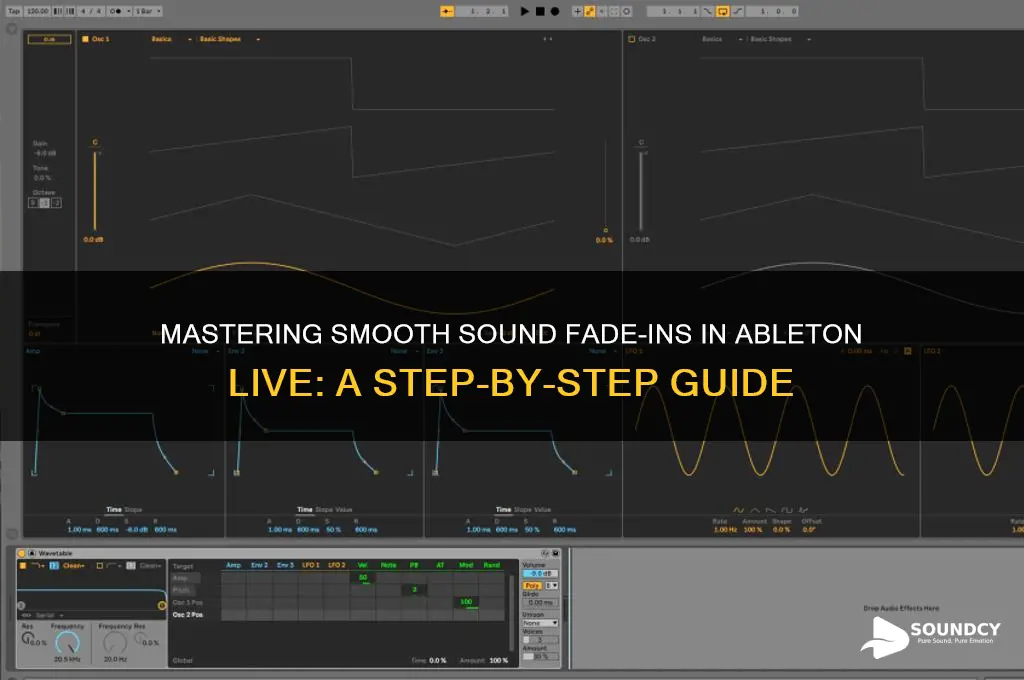Click the Osc 2 gain slider
This screenshot has width=1024, height=680.
641,189
